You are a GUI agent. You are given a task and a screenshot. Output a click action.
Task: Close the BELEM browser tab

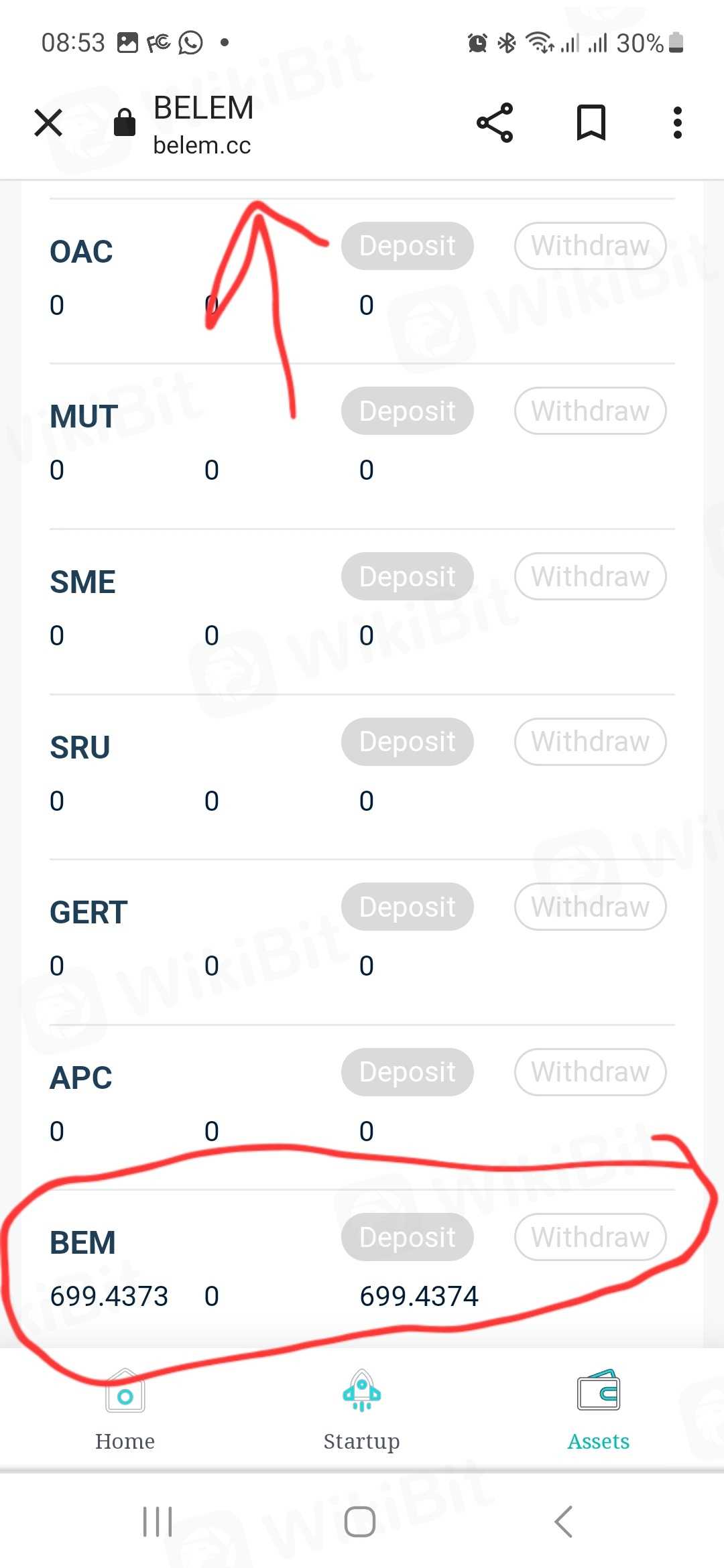click(x=48, y=123)
